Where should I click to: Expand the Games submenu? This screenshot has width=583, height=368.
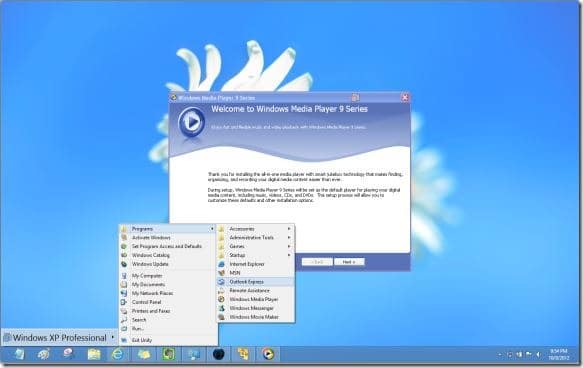tap(256, 246)
